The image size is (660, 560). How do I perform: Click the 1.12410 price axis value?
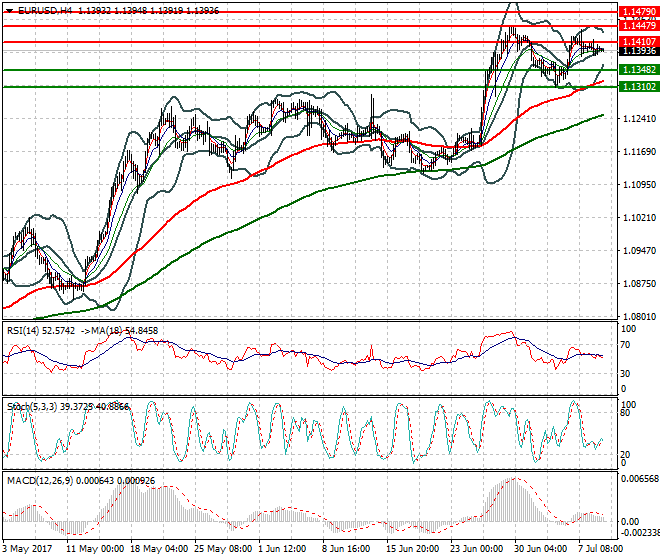pos(639,119)
